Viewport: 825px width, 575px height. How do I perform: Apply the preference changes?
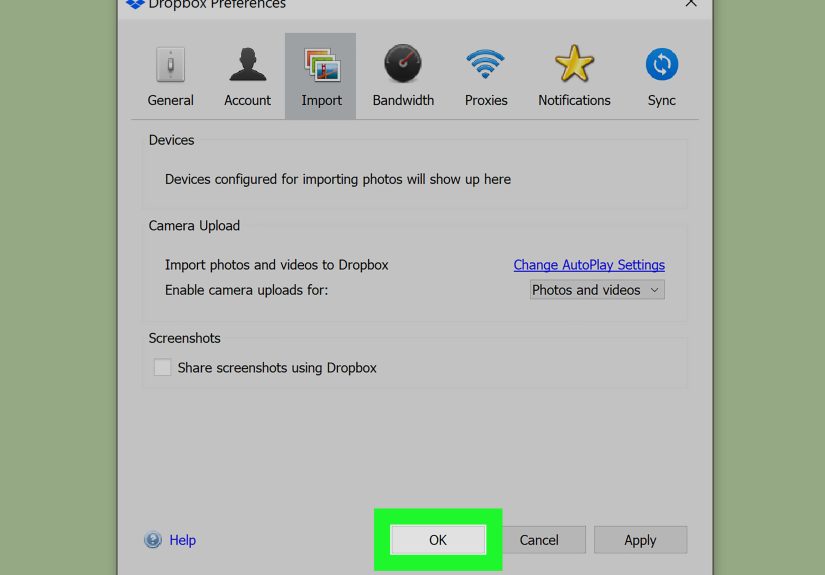(x=640, y=540)
